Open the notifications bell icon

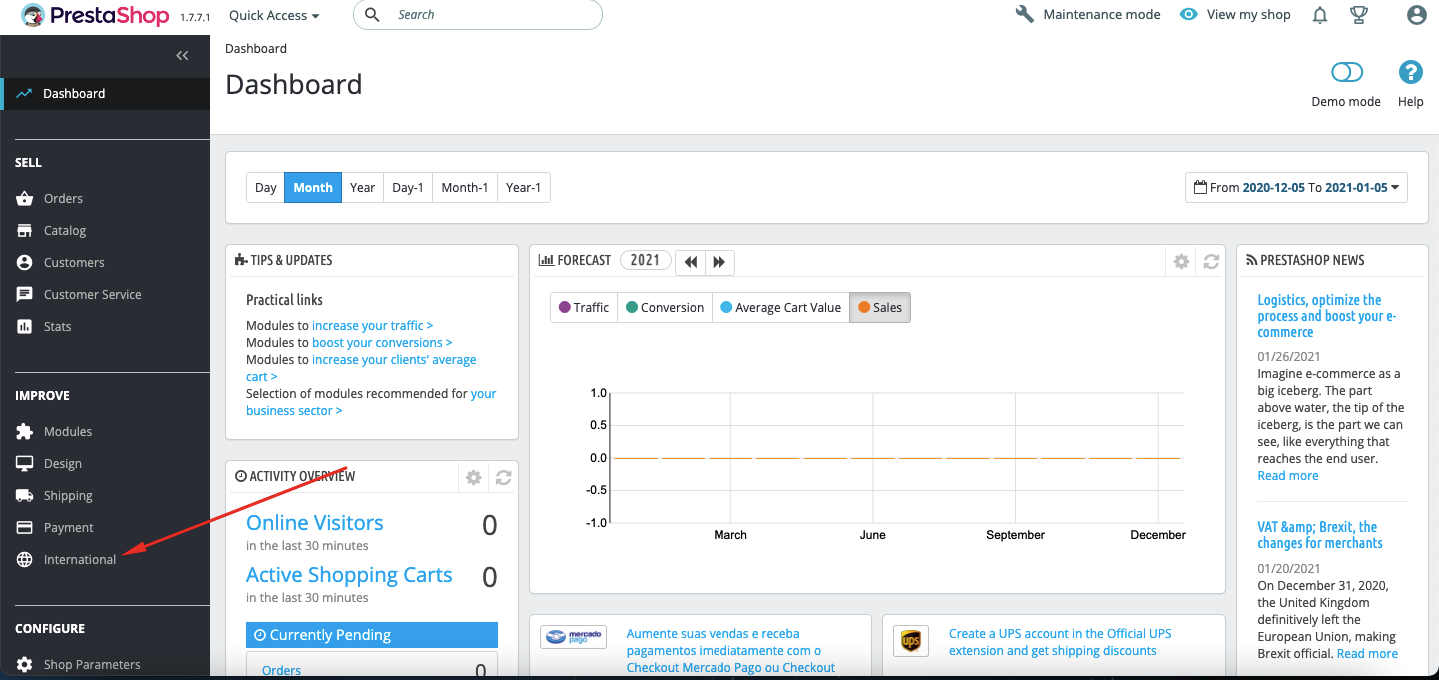pos(1320,15)
